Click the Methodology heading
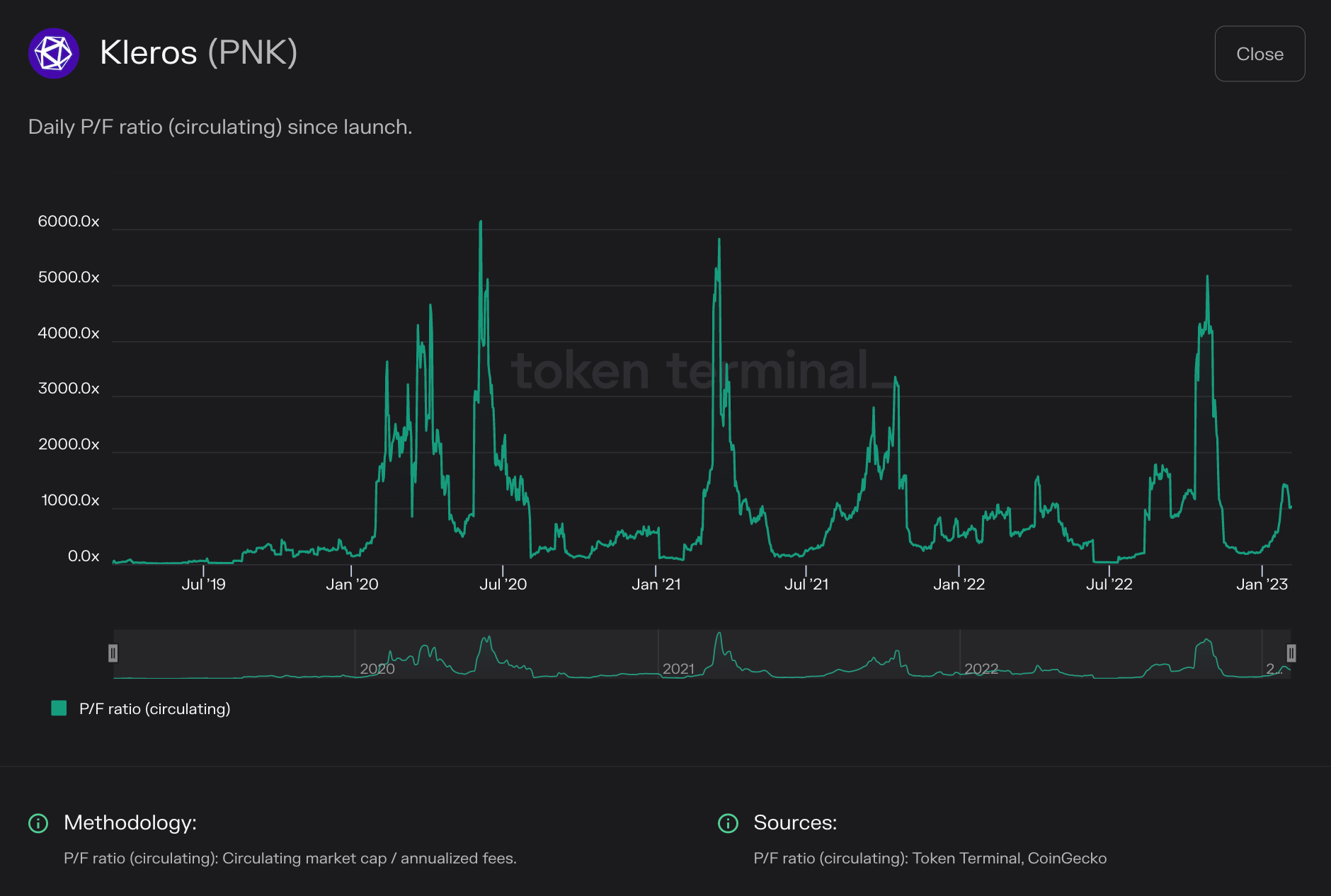The image size is (1331, 896). [130, 823]
